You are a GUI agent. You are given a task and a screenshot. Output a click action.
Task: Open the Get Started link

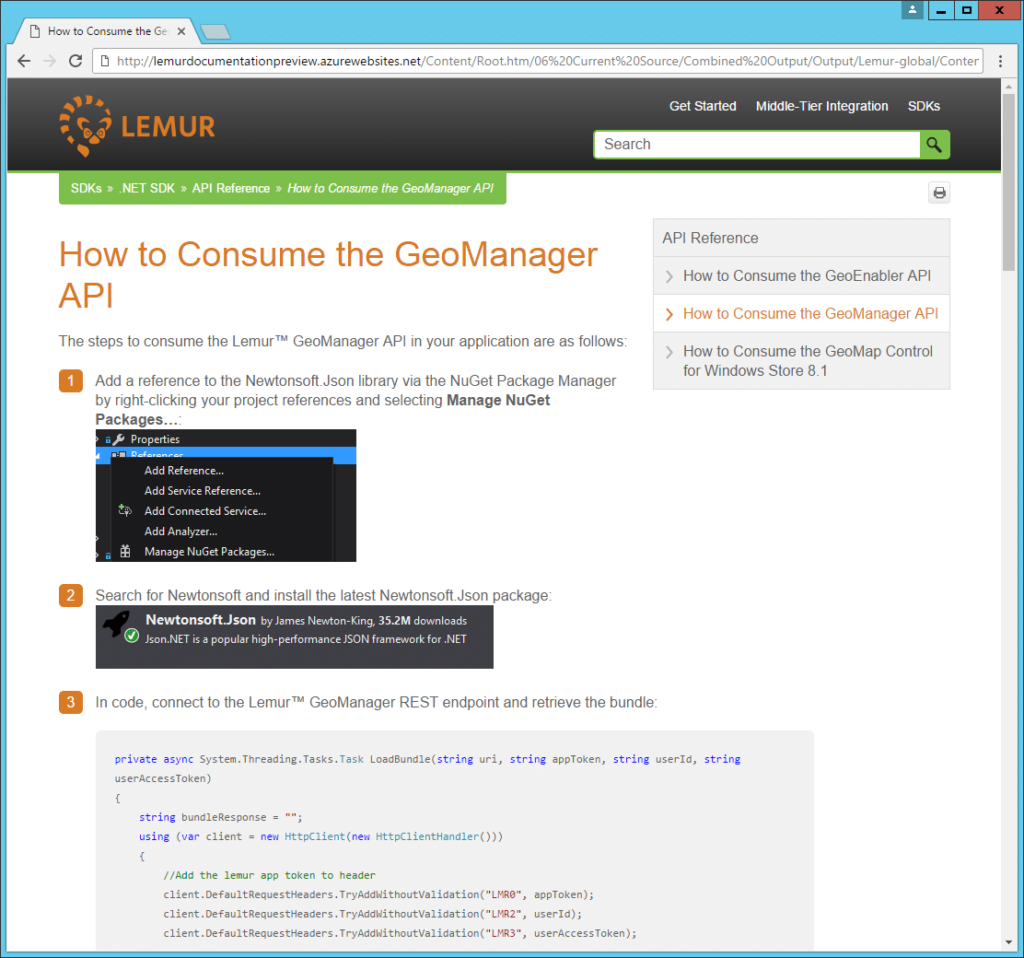pos(702,106)
